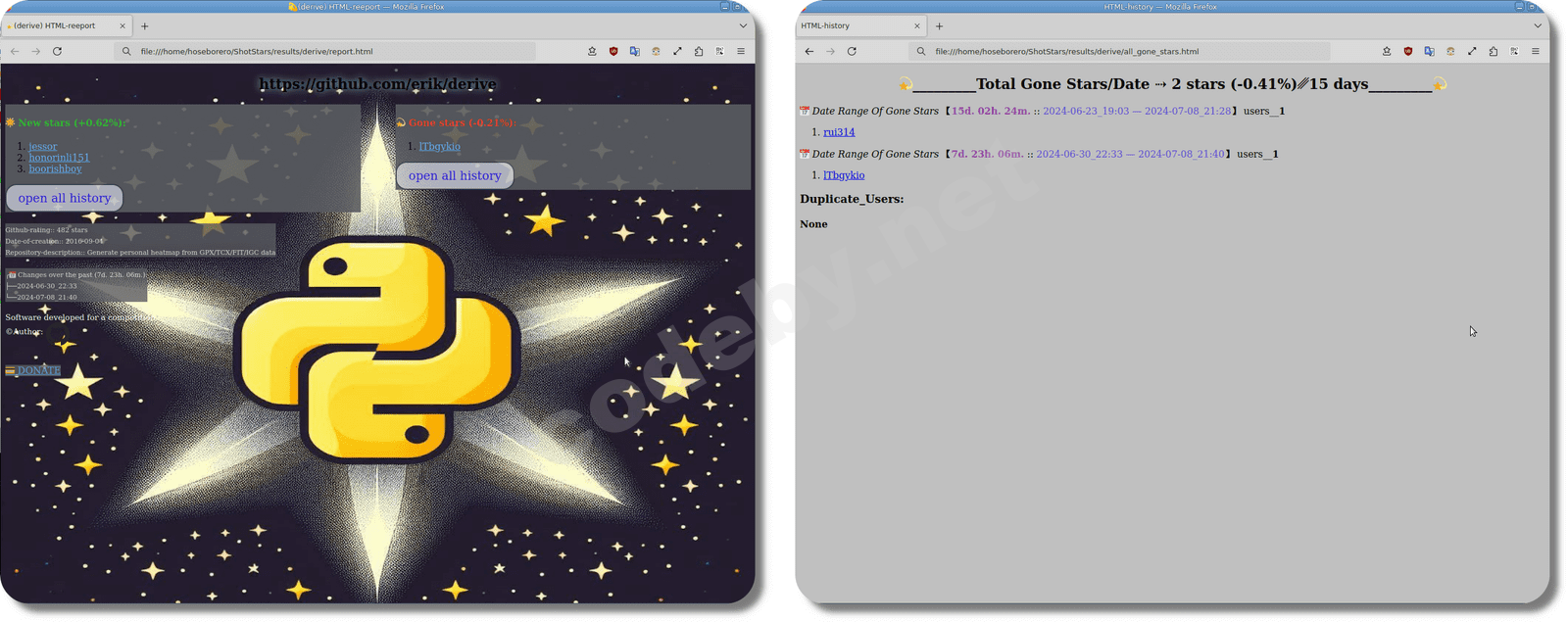Viewport: 1568px width, 622px height.
Task: Click the Python logo image
Action: pos(377,350)
